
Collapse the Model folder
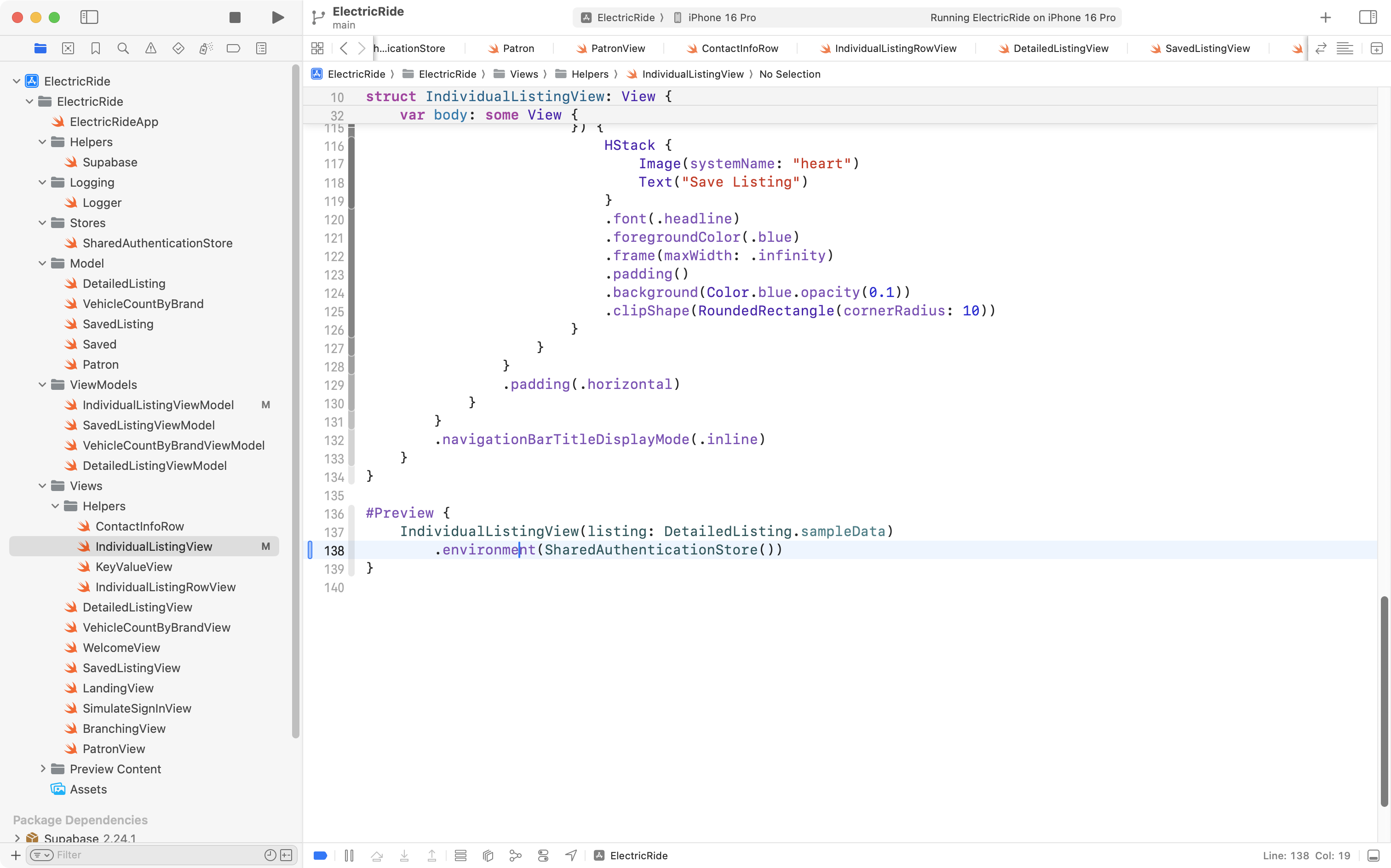point(42,263)
